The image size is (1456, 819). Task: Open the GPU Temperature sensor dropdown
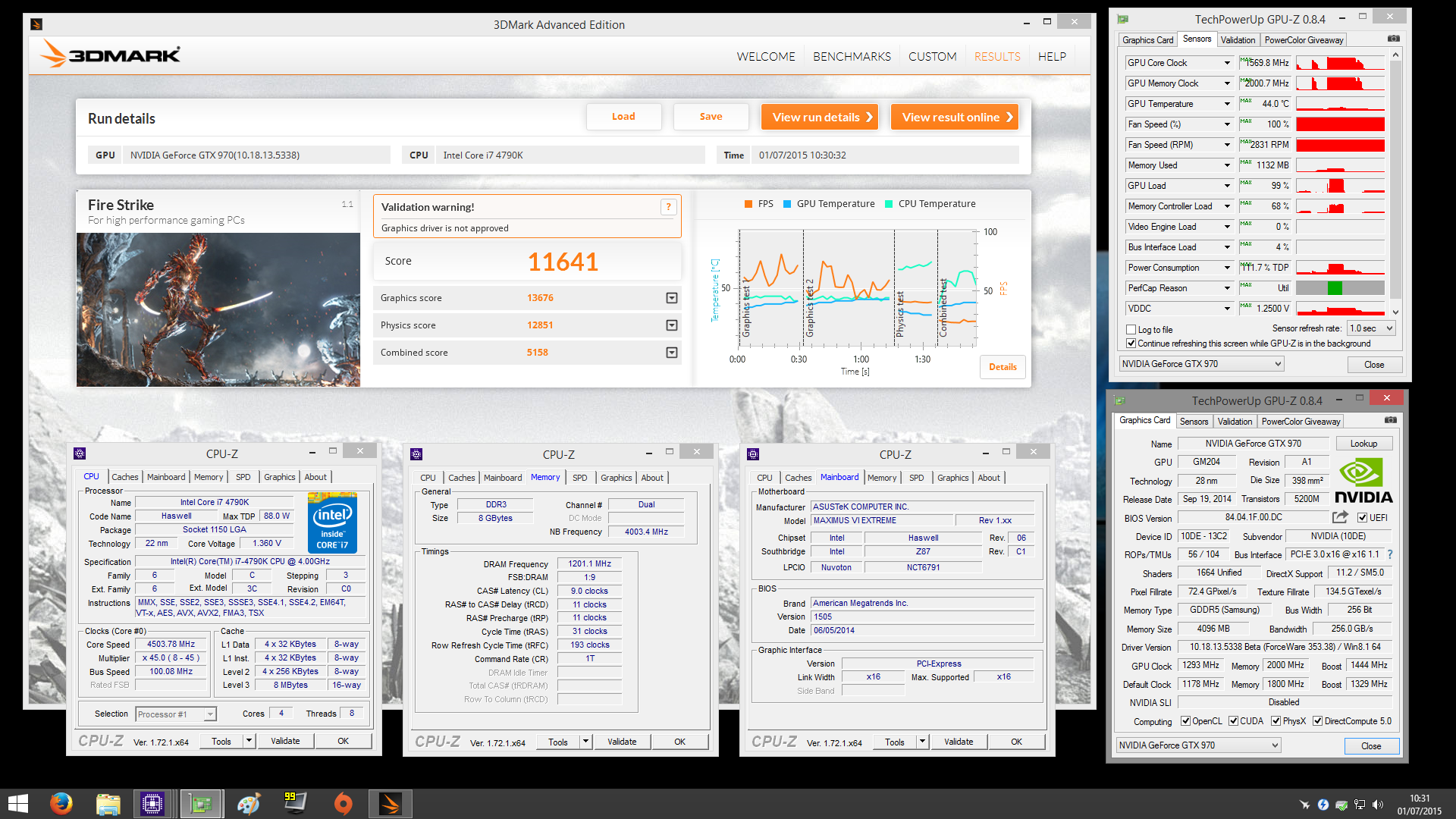click(x=1226, y=104)
